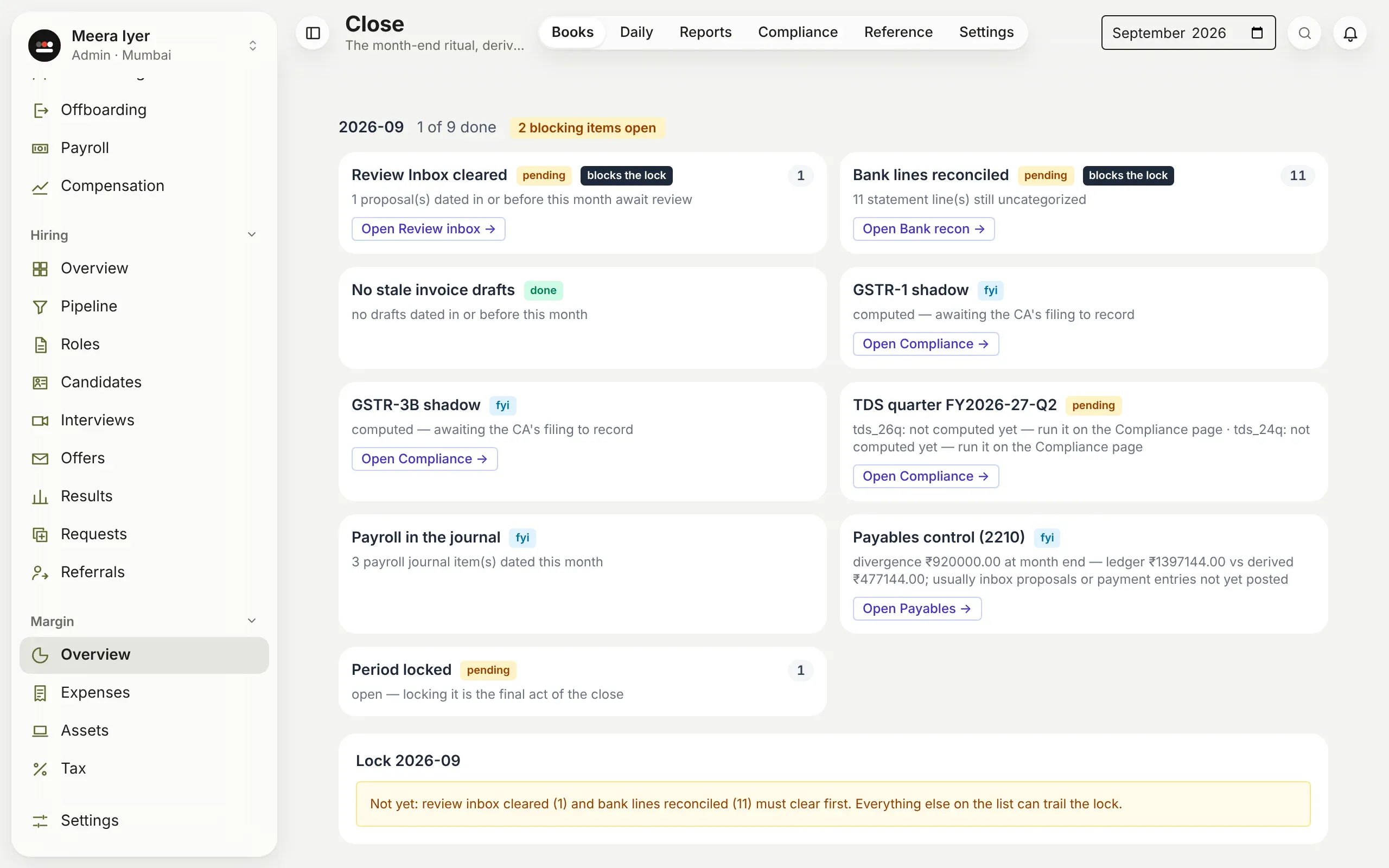Open Compliance from GSTR-3B shadow card

[x=424, y=459]
